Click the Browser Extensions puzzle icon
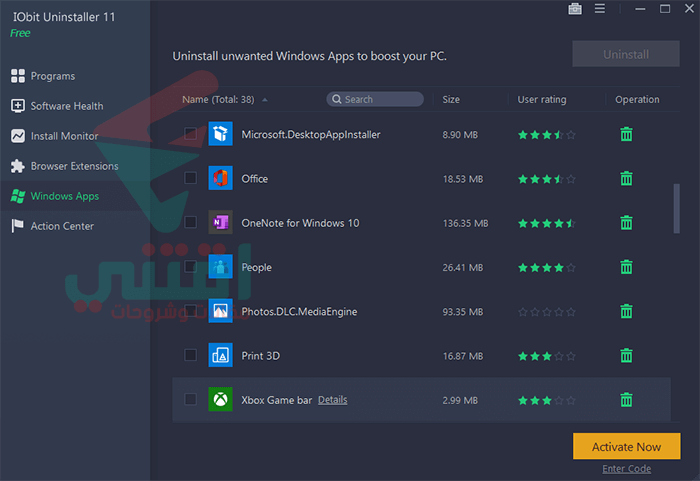Viewport: 700px width, 481px height. click(x=18, y=166)
